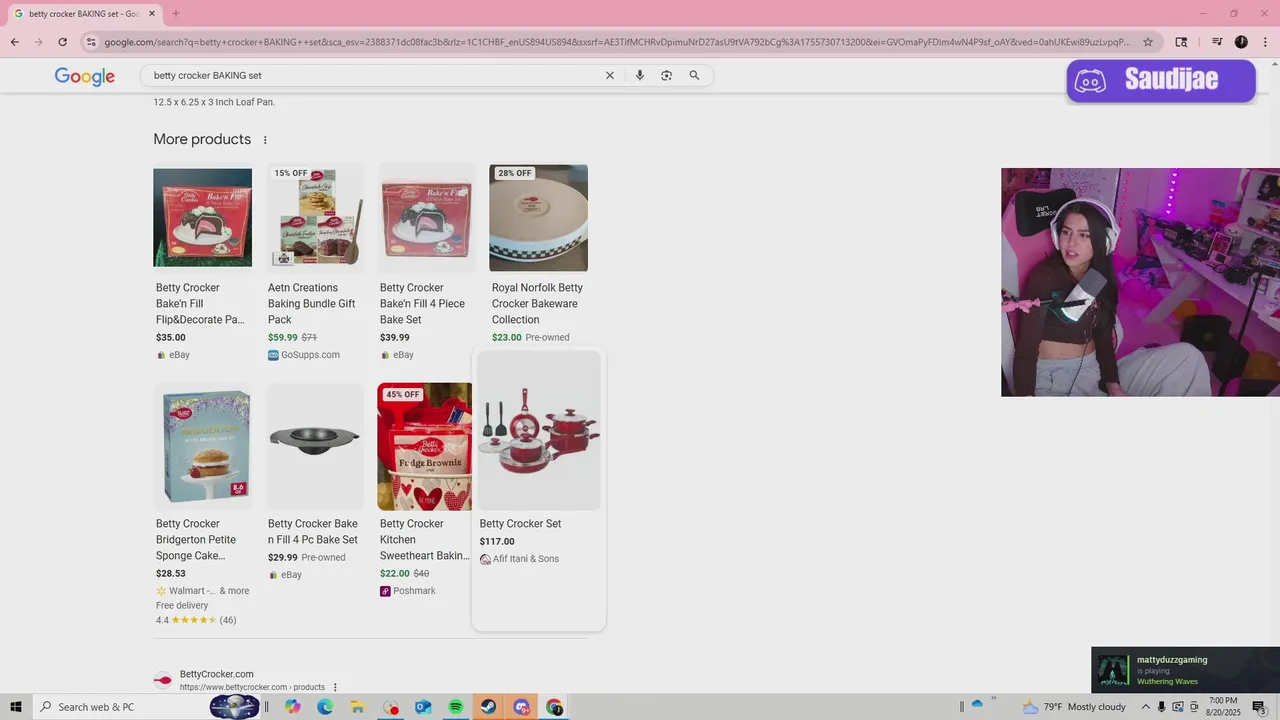Open the 79°F Mostly cloudy weather widget

(x=1074, y=707)
